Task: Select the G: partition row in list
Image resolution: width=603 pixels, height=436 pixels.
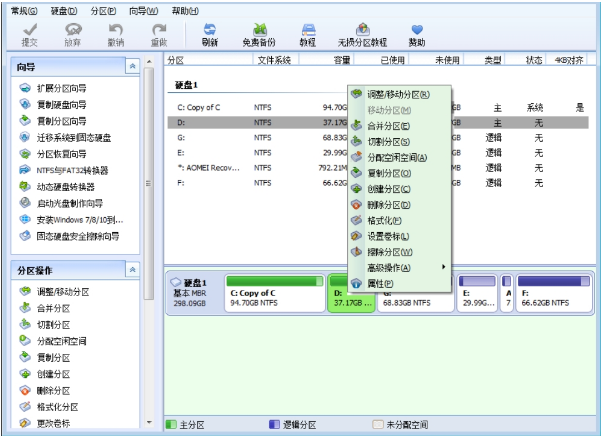Action: [x=378, y=138]
